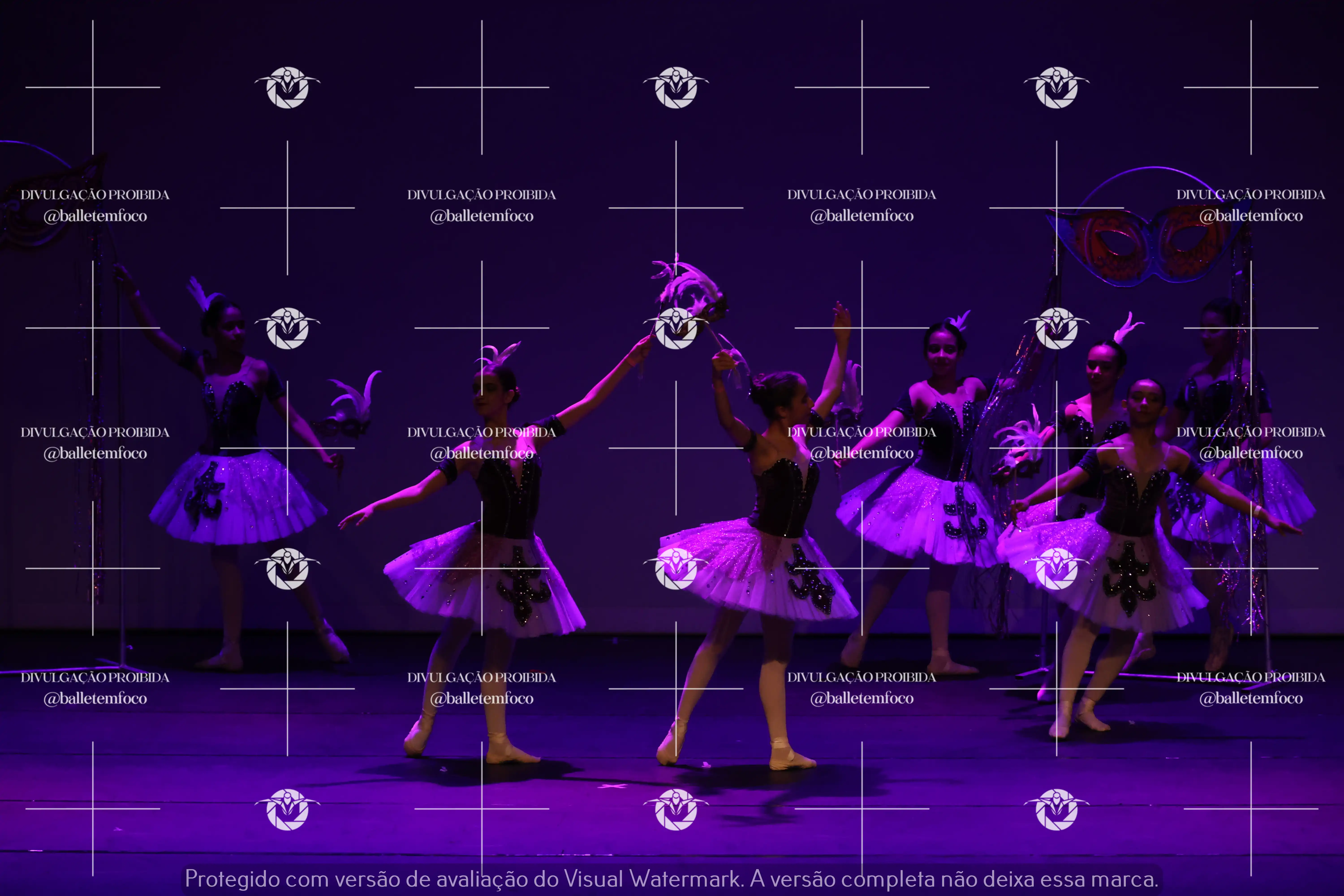This screenshot has height=896, width=1344.
Task: Click the @balletemfoco text over the red mask prop
Action: 1251,216
